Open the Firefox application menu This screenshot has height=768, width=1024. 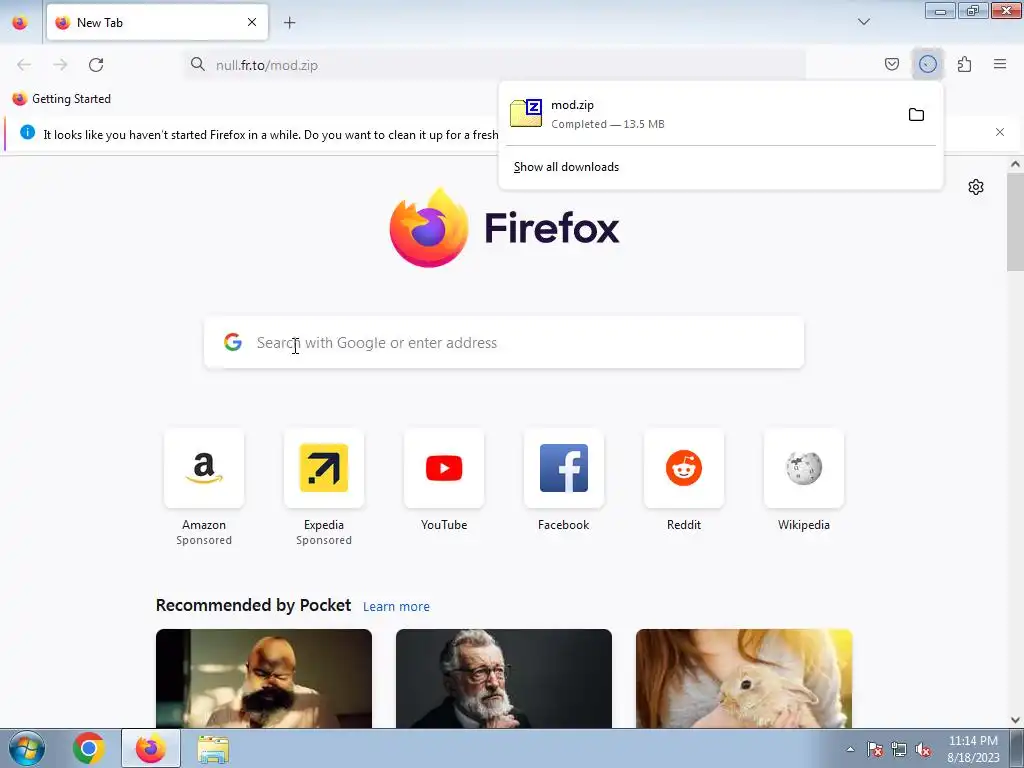click(1000, 64)
